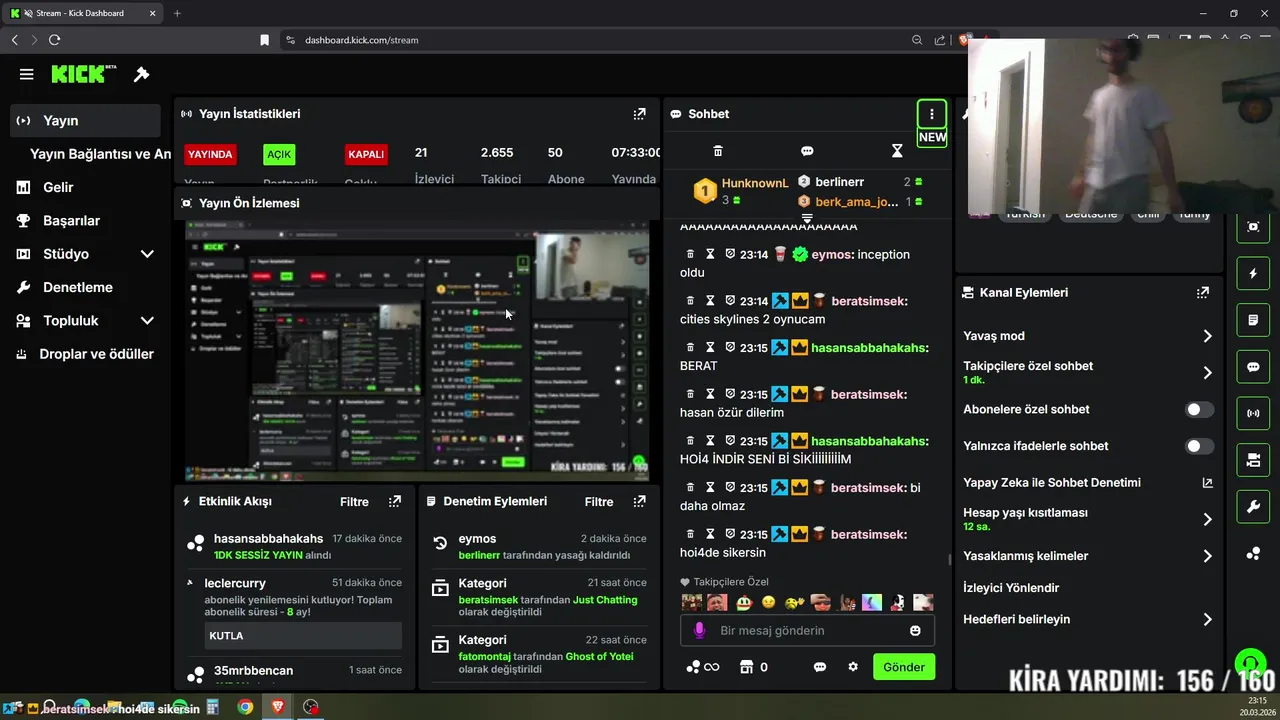
Task: Click the message input field
Action: (808, 630)
